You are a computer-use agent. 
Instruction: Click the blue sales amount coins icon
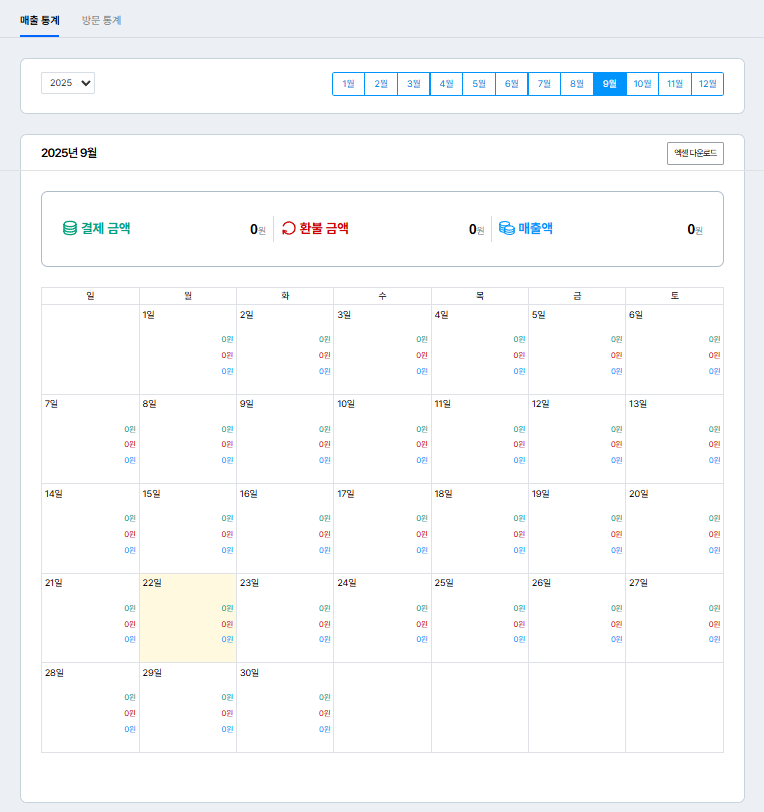tap(507, 228)
